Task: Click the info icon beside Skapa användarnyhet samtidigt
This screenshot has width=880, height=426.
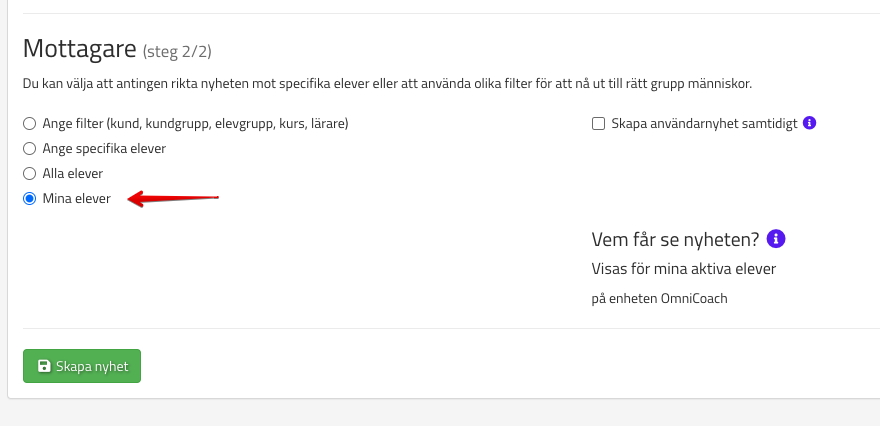Action: 810,124
